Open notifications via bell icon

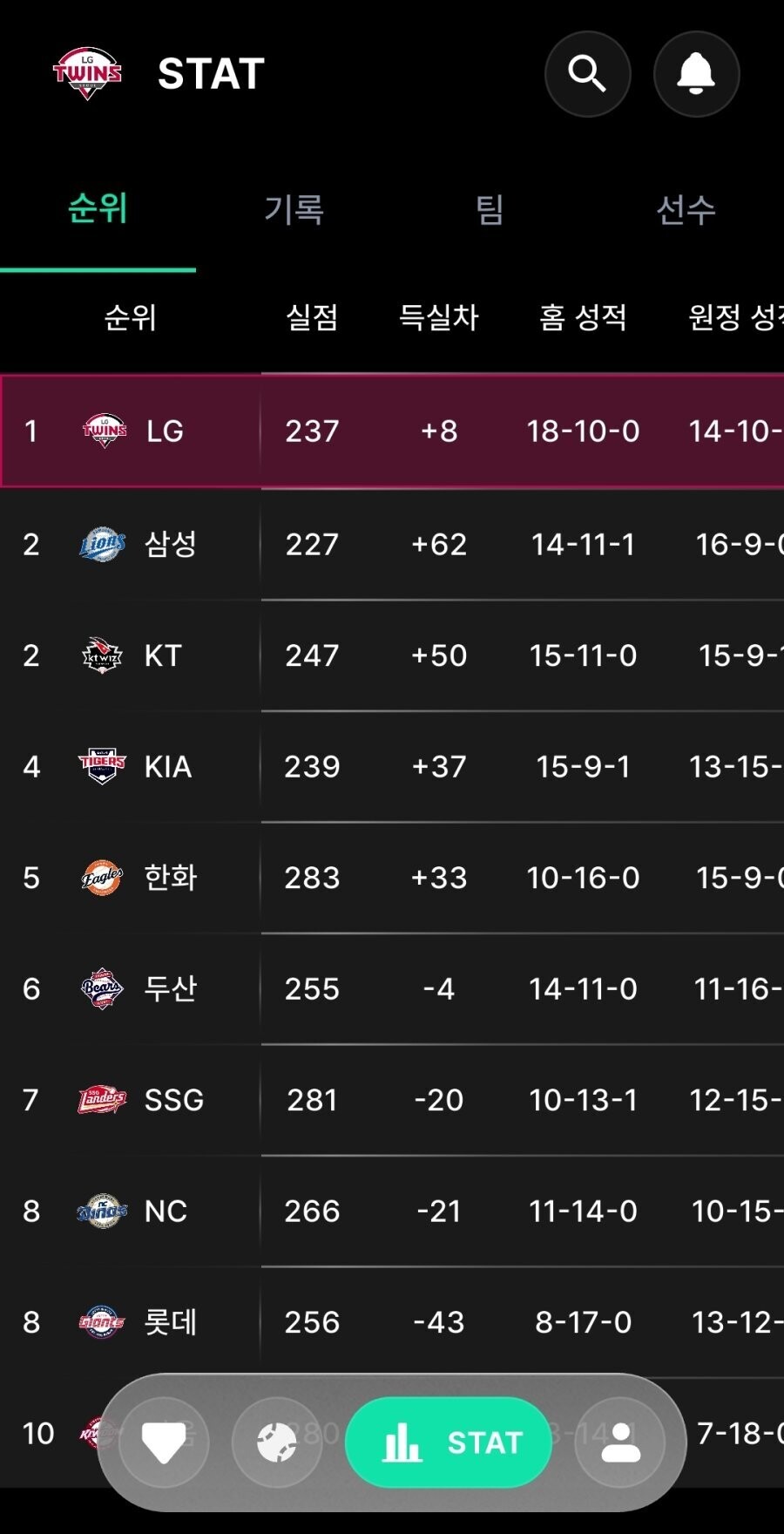click(x=696, y=74)
